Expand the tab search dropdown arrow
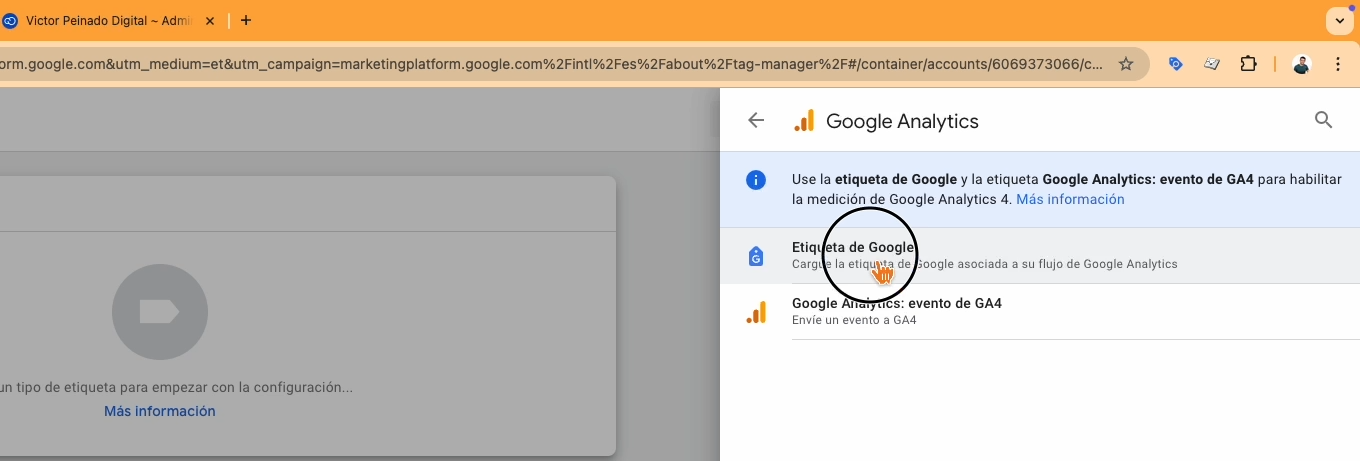The image size is (1360, 461). [1338, 20]
